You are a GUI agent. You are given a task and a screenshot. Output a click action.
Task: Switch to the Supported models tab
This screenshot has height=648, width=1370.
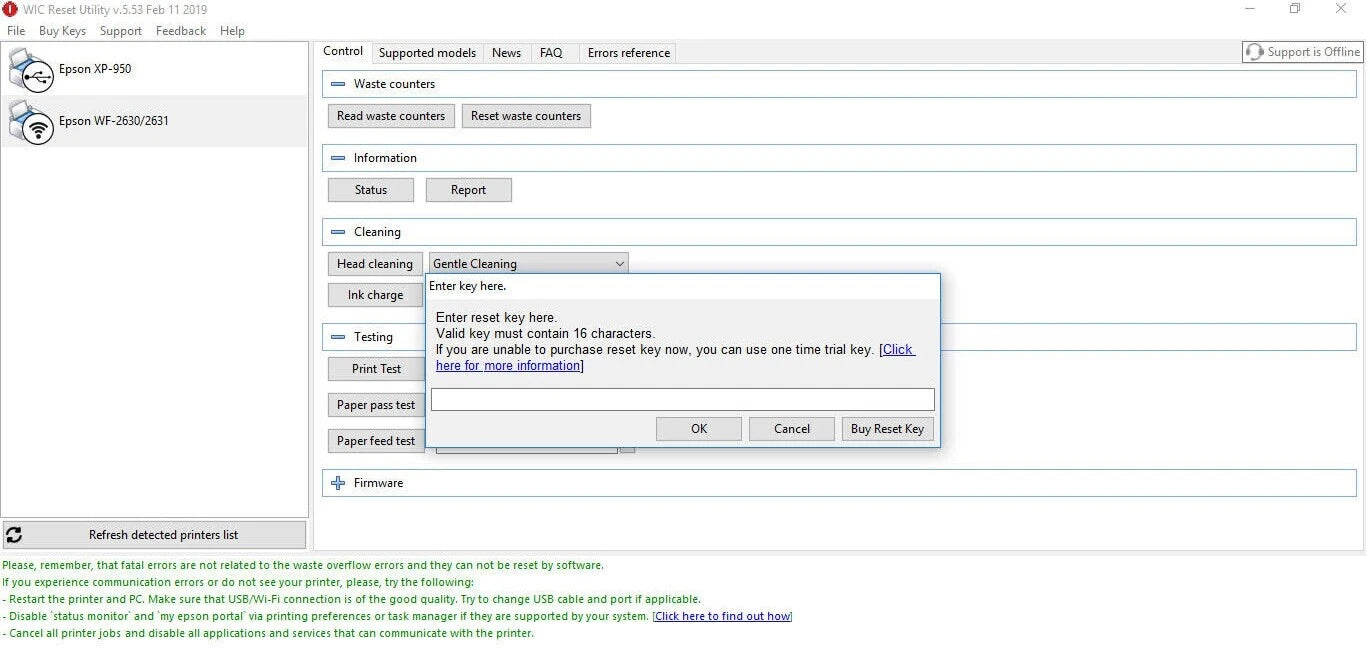pyautogui.click(x=427, y=53)
